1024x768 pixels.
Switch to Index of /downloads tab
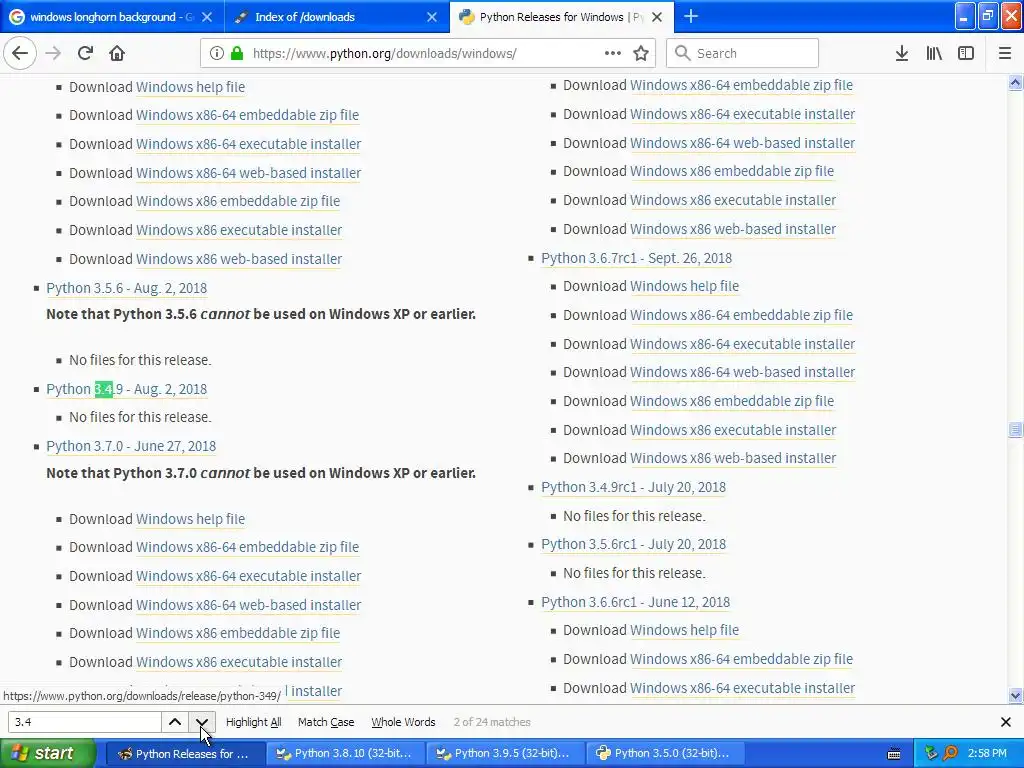coord(337,17)
